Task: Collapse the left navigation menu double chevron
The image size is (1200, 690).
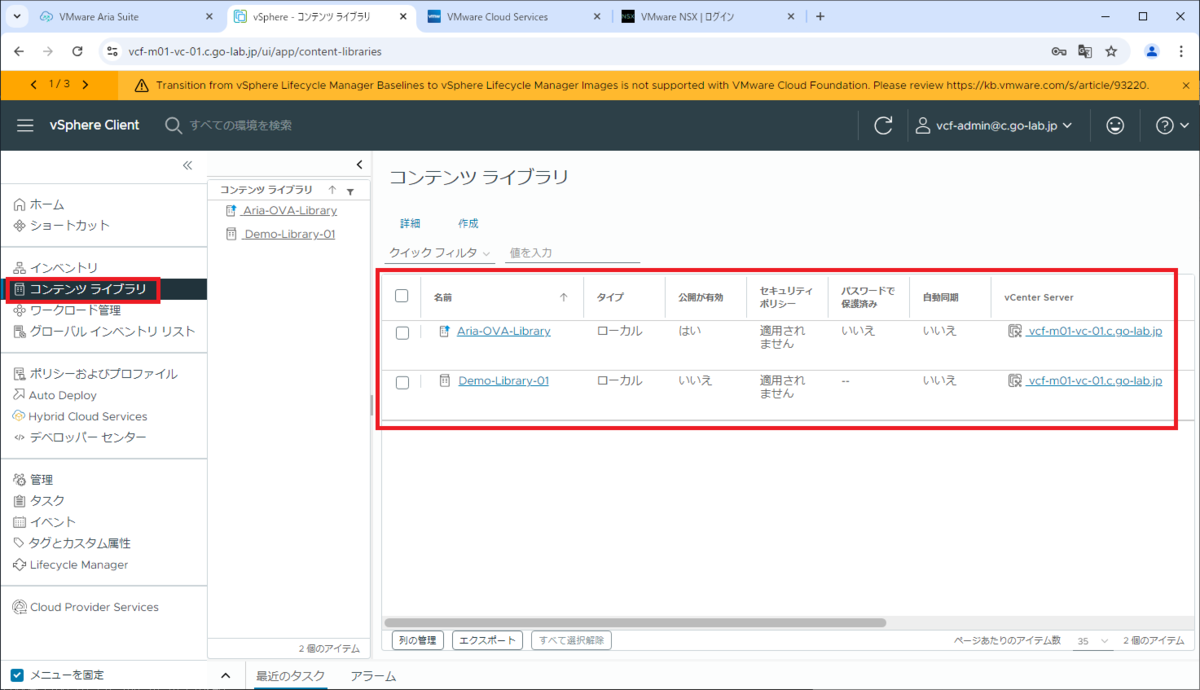Action: coord(187,165)
